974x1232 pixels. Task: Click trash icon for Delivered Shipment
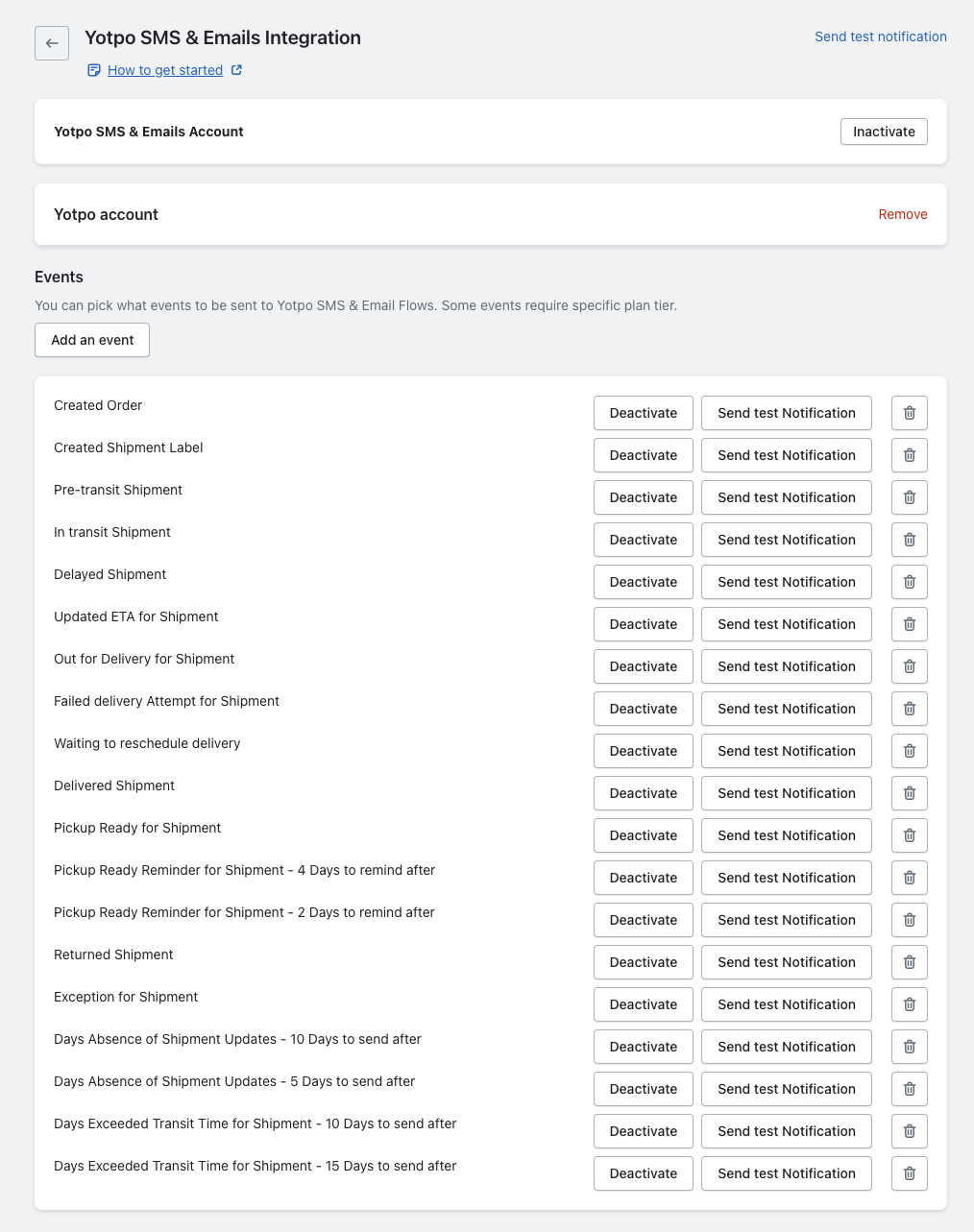coord(909,793)
